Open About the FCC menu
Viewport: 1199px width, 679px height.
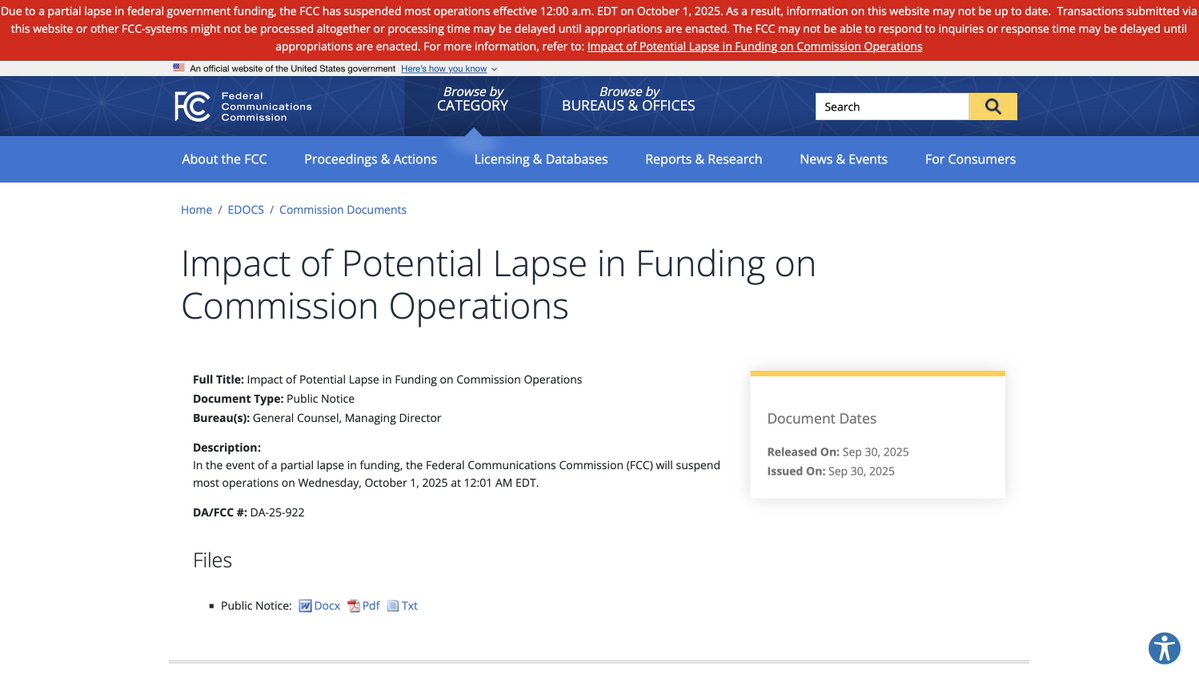pyautogui.click(x=224, y=159)
